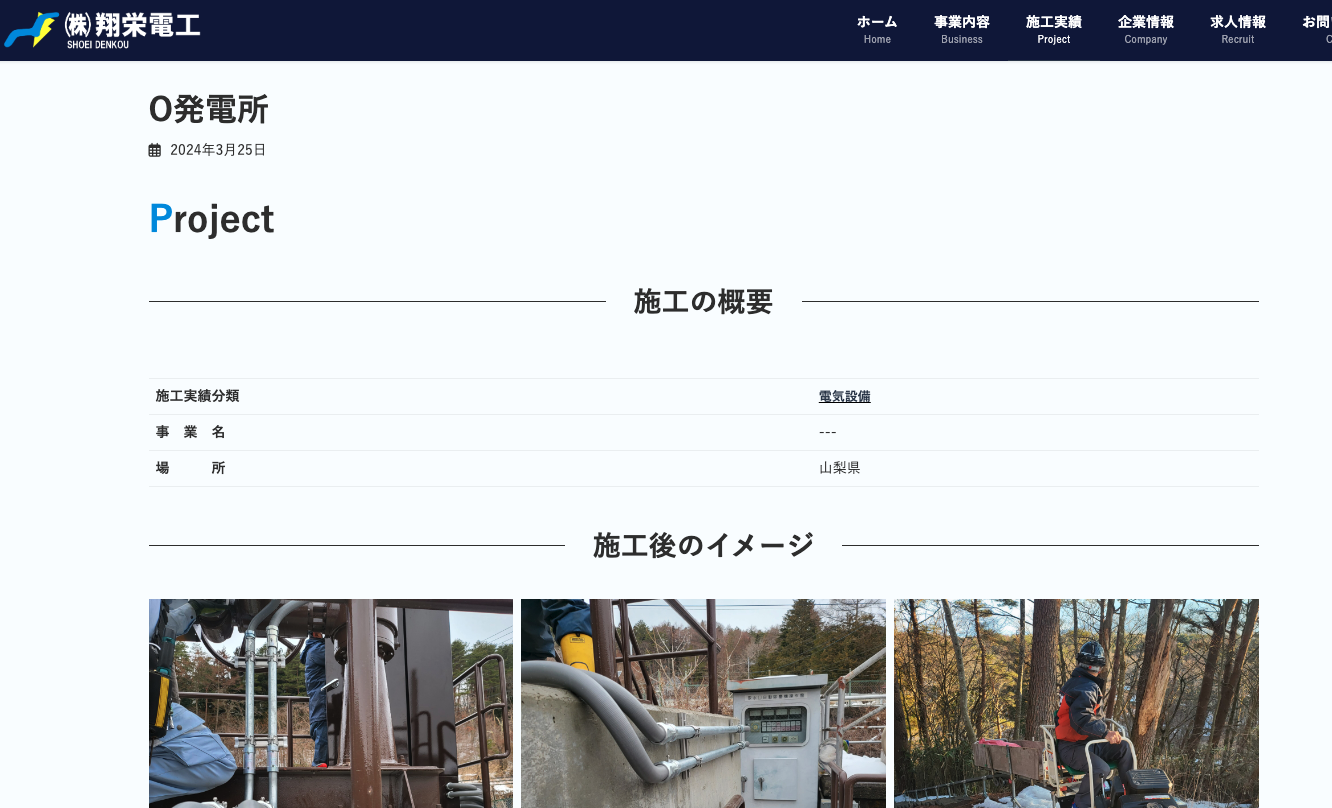This screenshot has width=1332, height=808.
Task: Click the 施工の概要 section heading
Action: click(703, 301)
